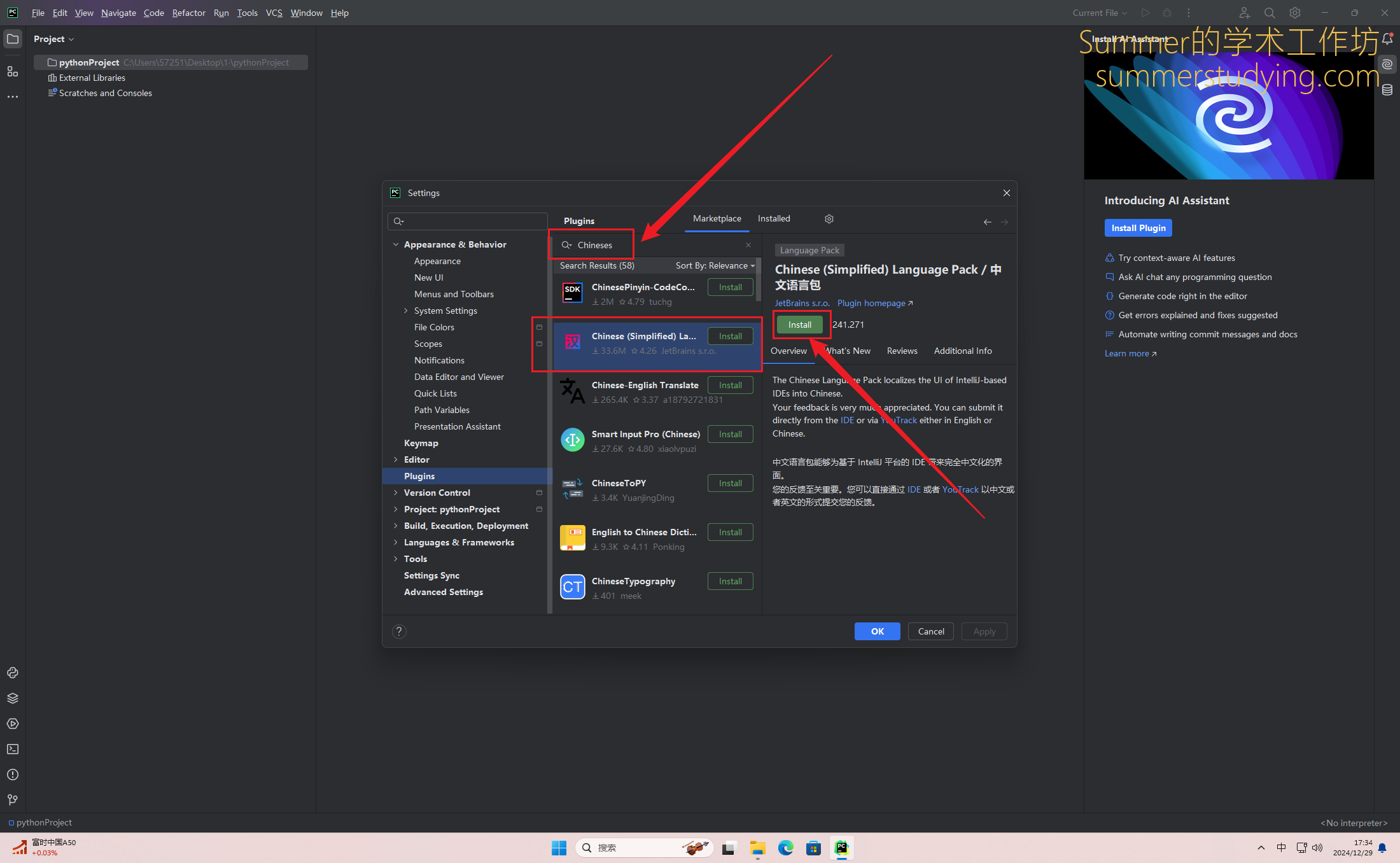Expand Project: pythonProject section

396,509
